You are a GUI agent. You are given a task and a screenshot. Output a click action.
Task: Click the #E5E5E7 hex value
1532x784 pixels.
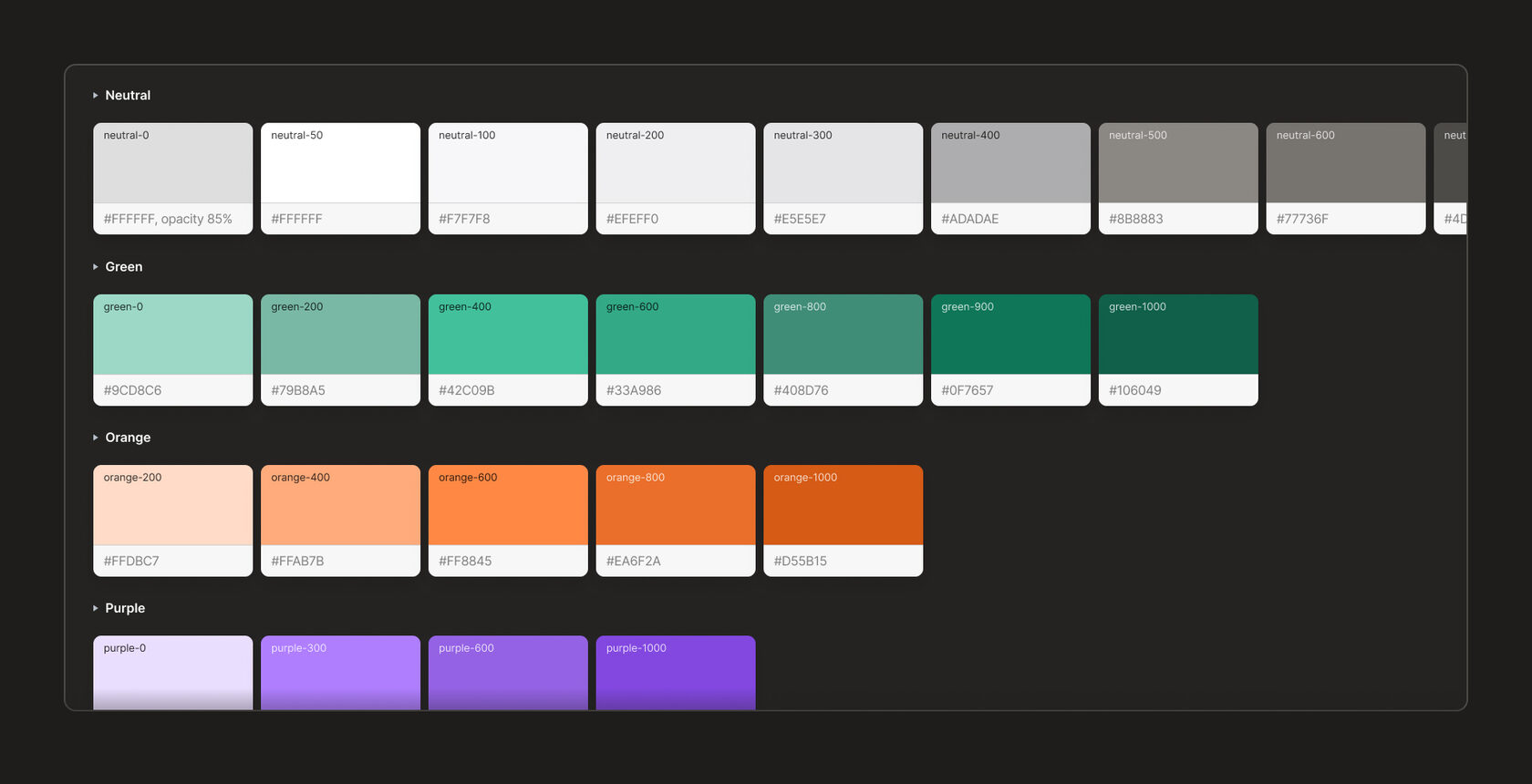point(800,219)
